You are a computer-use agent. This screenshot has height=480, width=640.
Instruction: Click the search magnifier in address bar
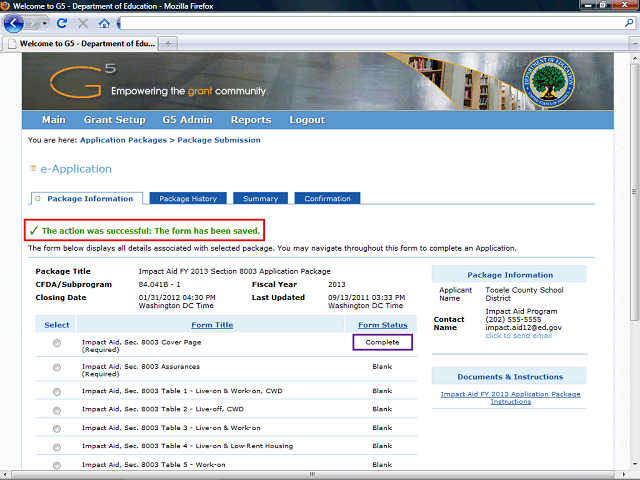click(x=629, y=23)
